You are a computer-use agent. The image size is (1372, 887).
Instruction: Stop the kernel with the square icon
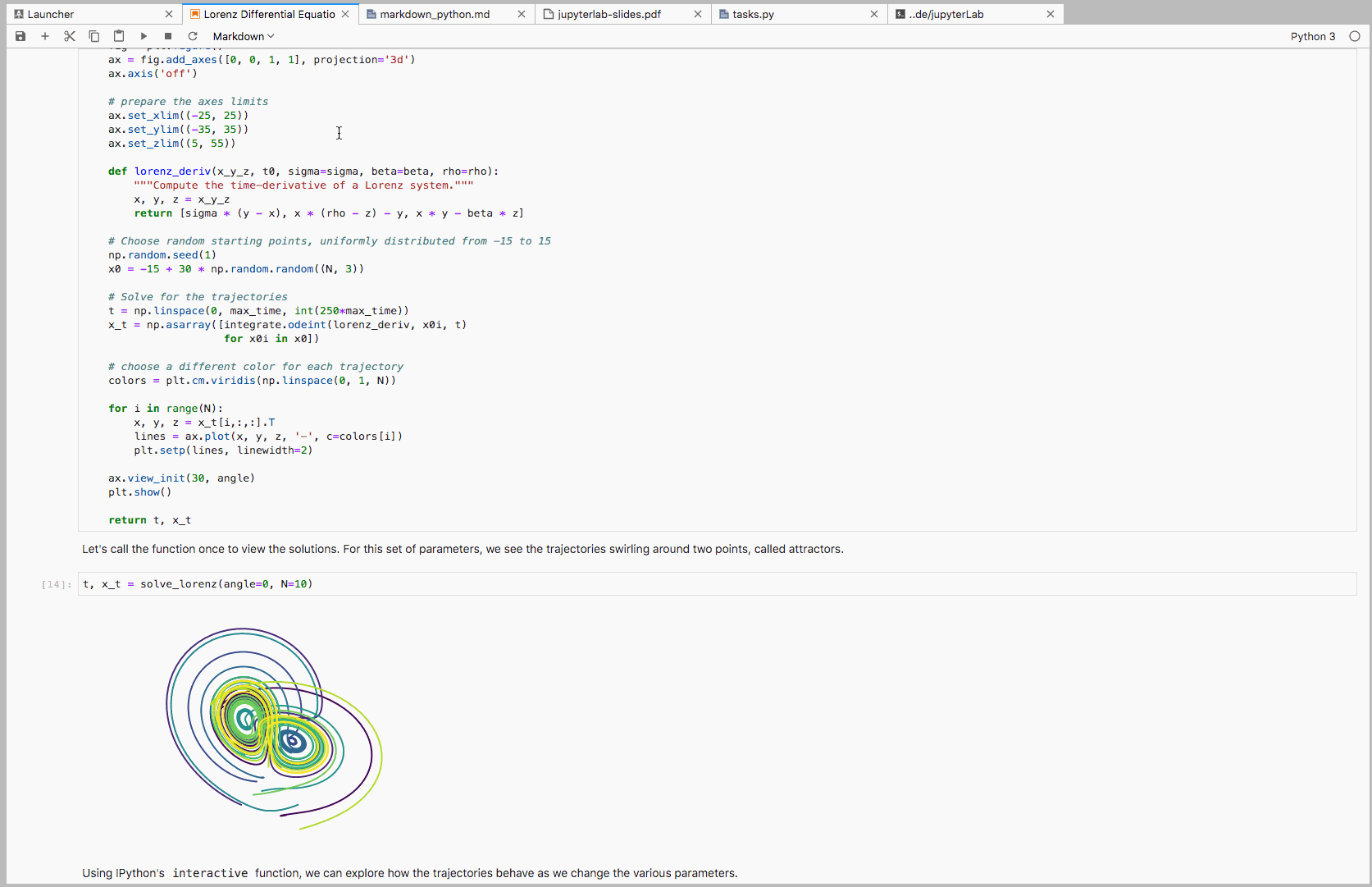tap(168, 36)
